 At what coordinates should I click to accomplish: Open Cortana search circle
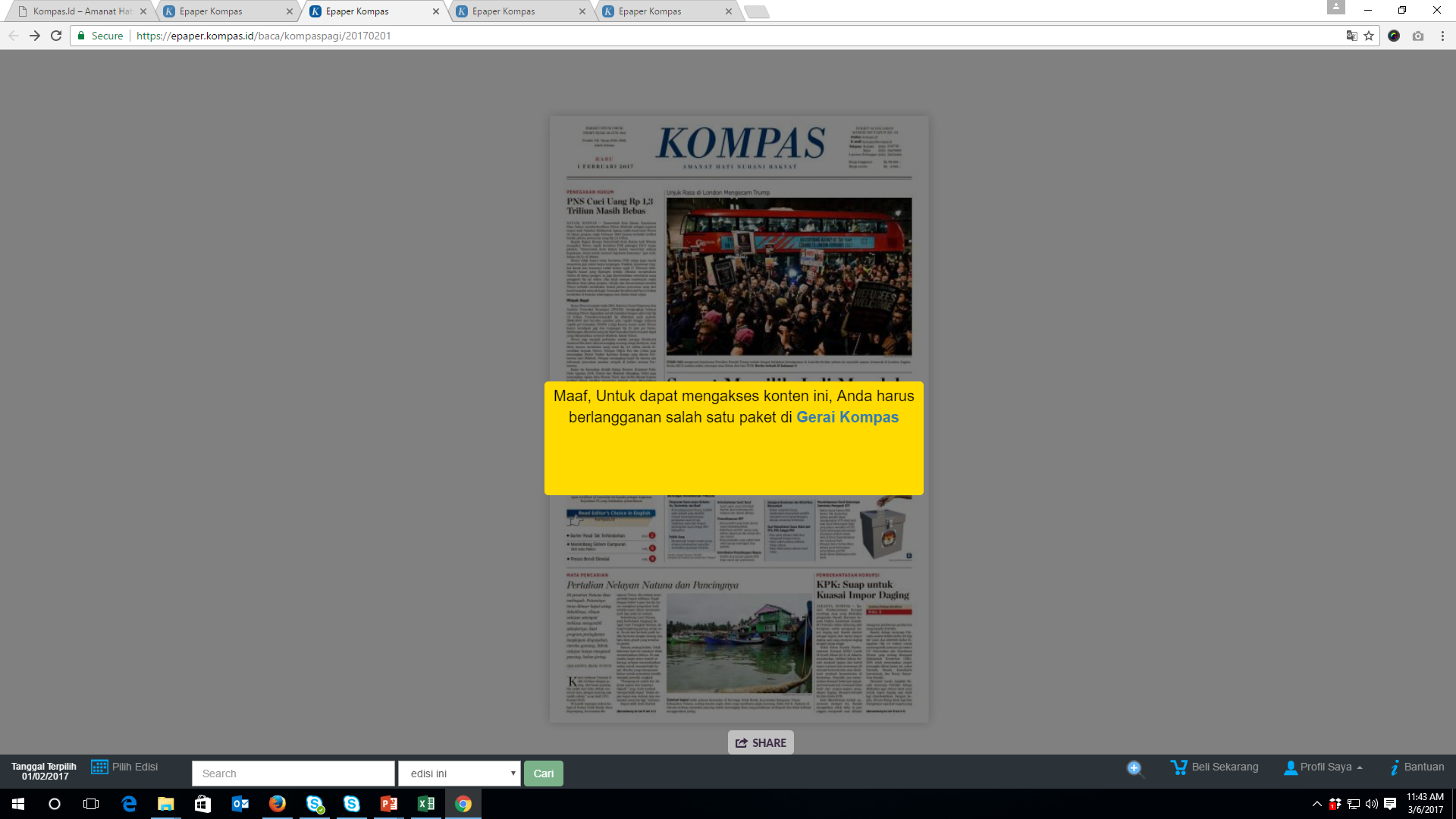pyautogui.click(x=55, y=804)
